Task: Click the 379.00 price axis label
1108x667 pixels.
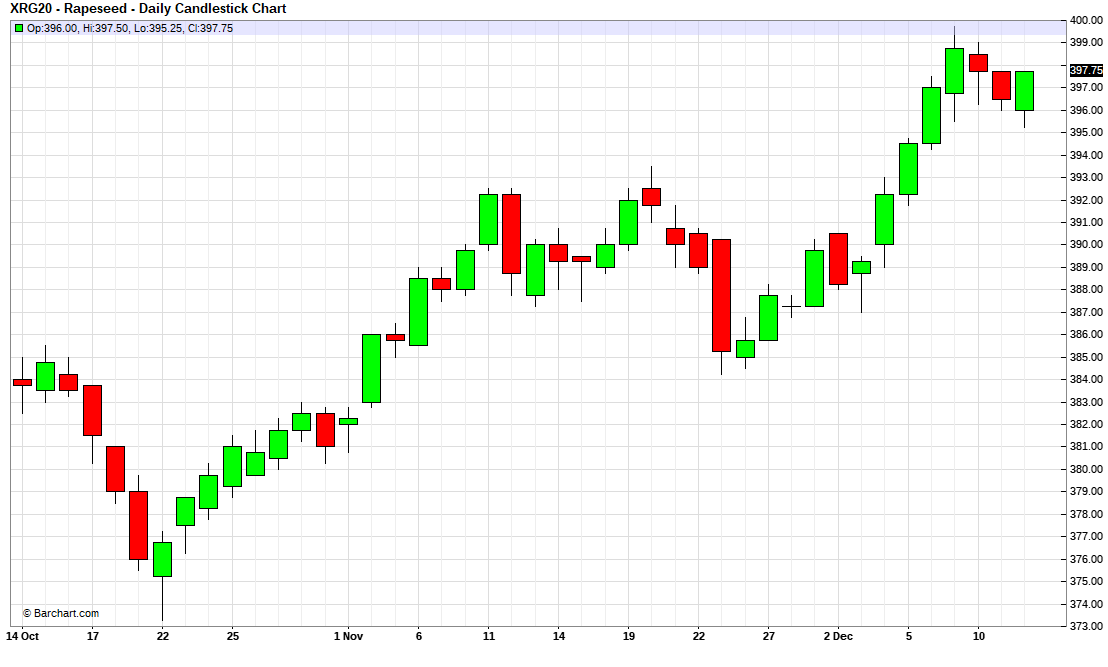Action: [x=1086, y=491]
